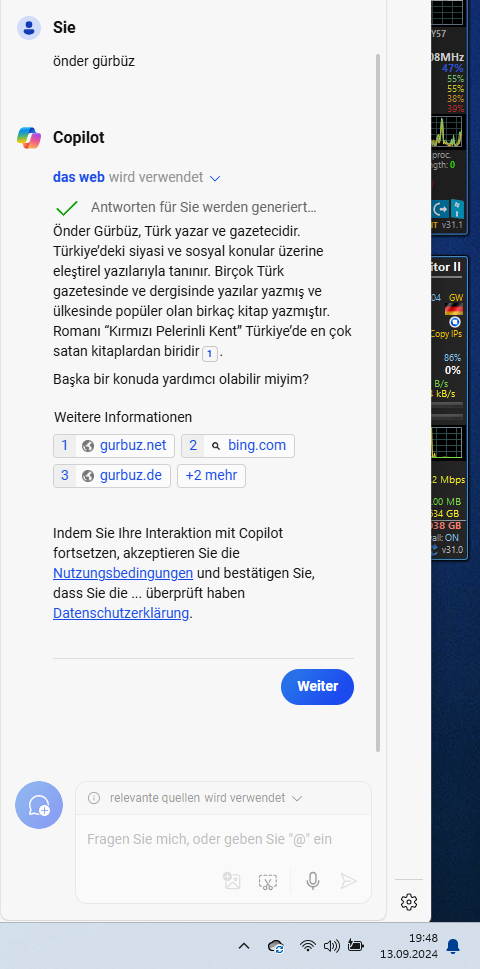The width and height of the screenshot is (480, 969).
Task: Click the send message arrow icon
Action: [x=348, y=881]
